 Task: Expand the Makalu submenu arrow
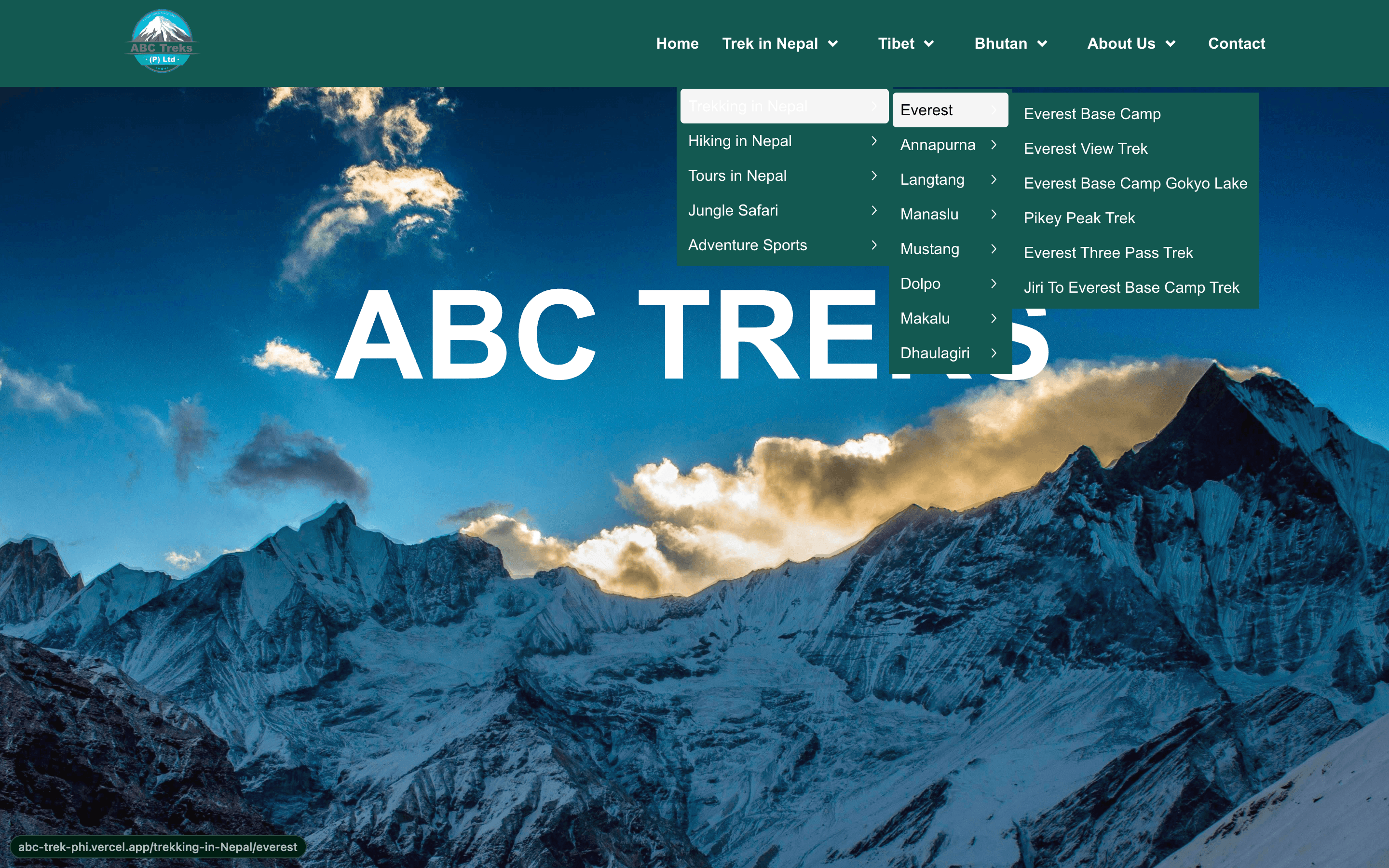click(x=994, y=318)
